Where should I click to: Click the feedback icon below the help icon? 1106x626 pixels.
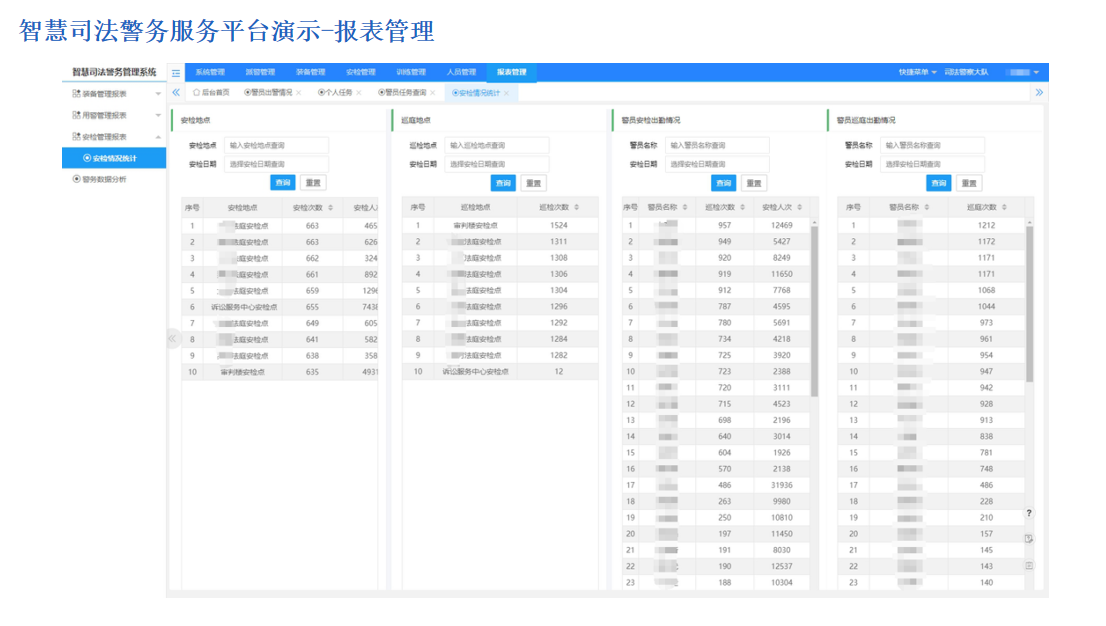(x=1031, y=539)
